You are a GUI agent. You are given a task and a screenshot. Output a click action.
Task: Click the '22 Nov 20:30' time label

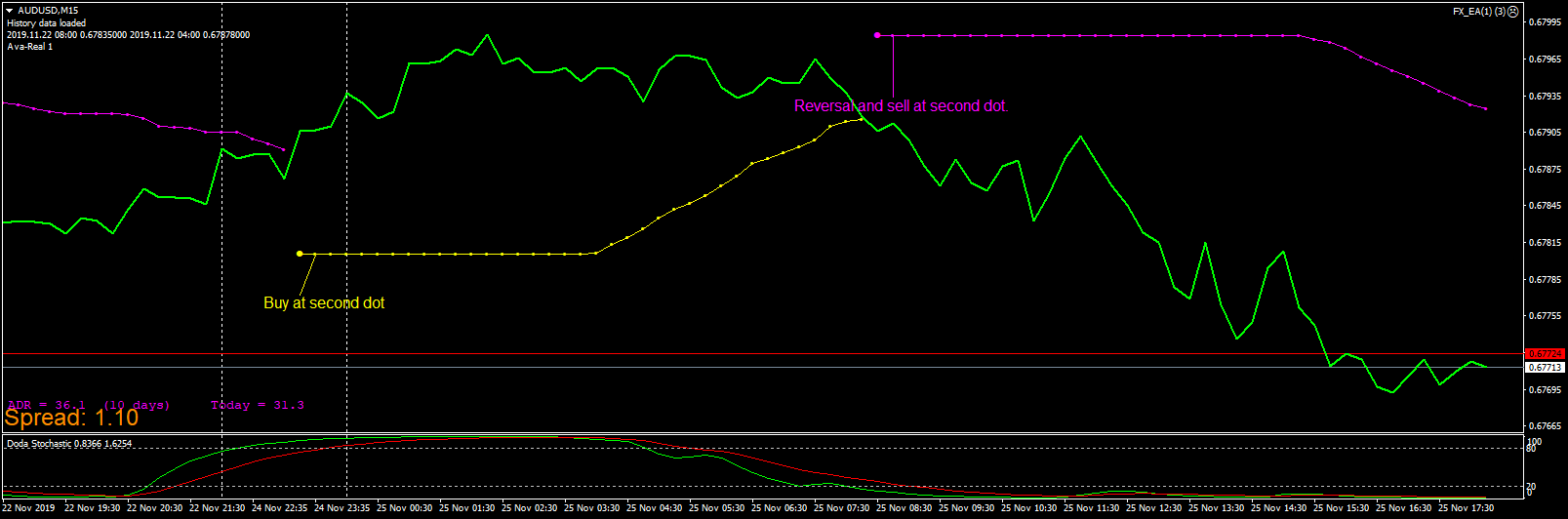point(155,507)
